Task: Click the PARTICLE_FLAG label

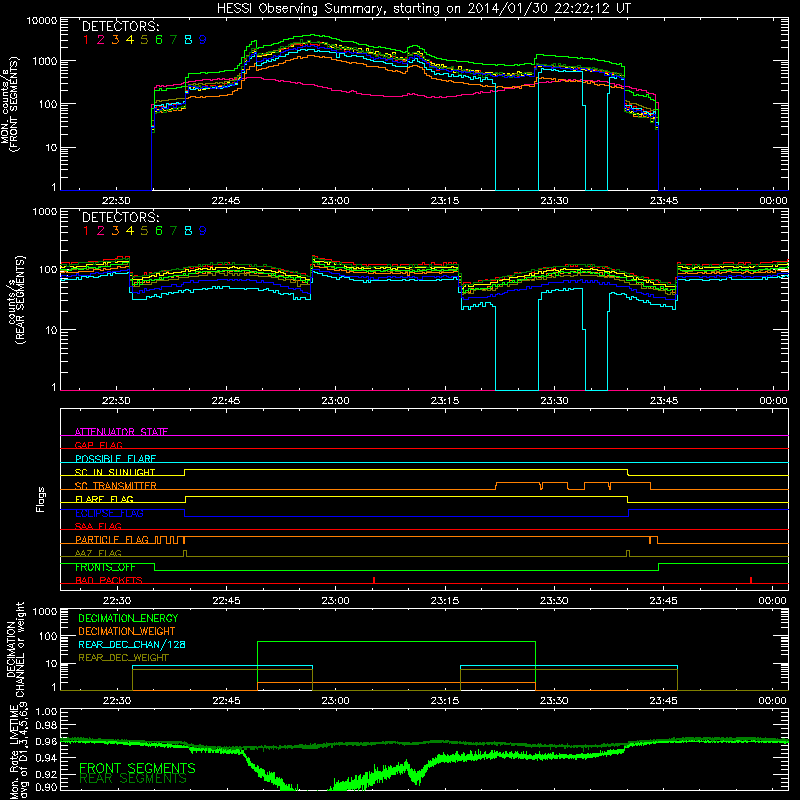Action: [112, 540]
